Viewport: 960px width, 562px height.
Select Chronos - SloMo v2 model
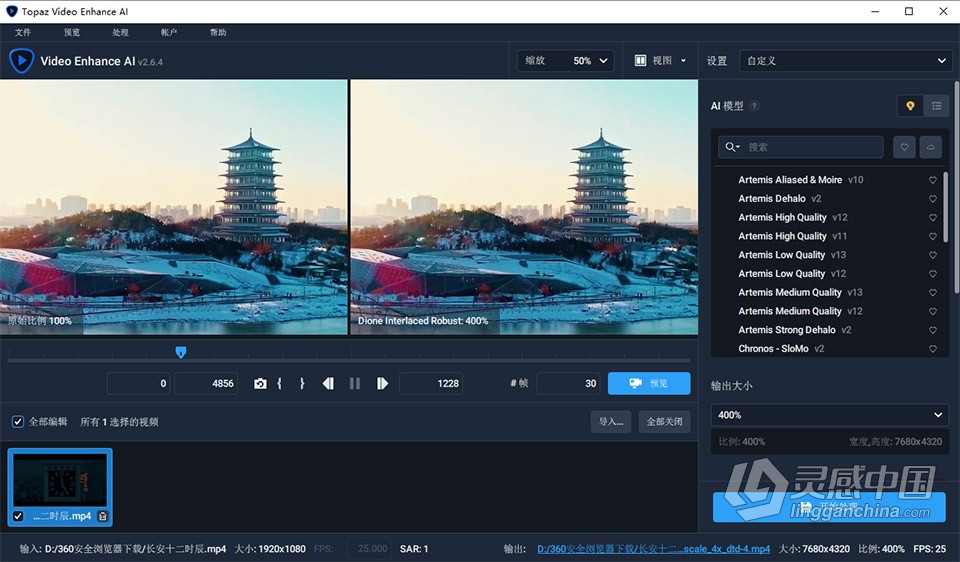tap(781, 349)
